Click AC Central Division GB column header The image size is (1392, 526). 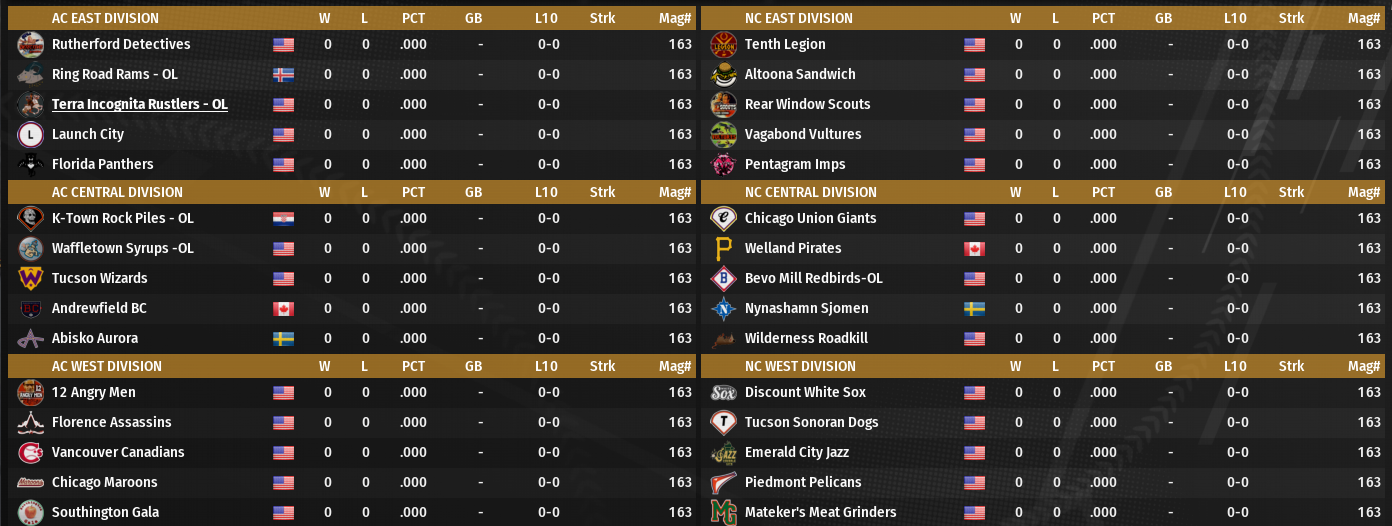473,192
